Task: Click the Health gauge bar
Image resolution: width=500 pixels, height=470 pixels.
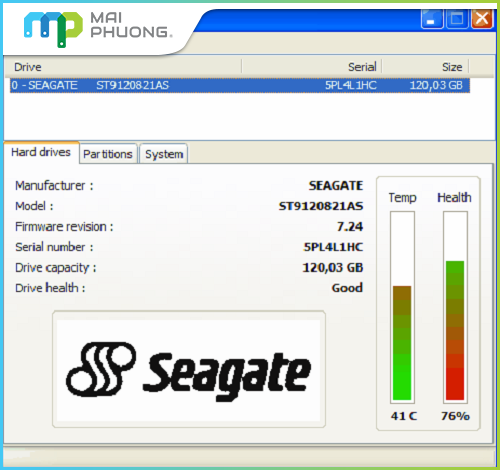Action: 455,307
